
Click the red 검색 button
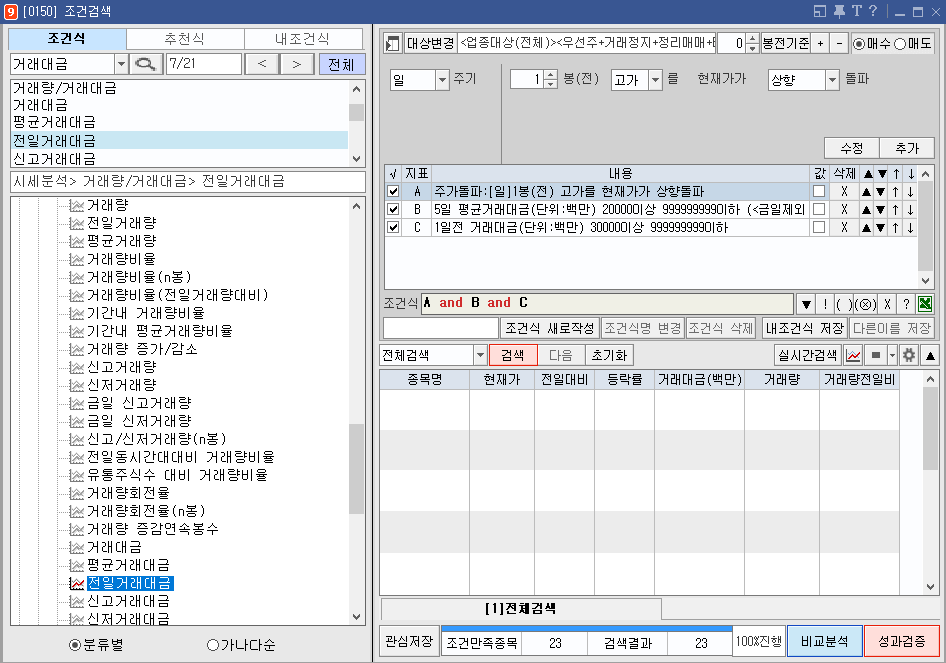click(x=513, y=355)
